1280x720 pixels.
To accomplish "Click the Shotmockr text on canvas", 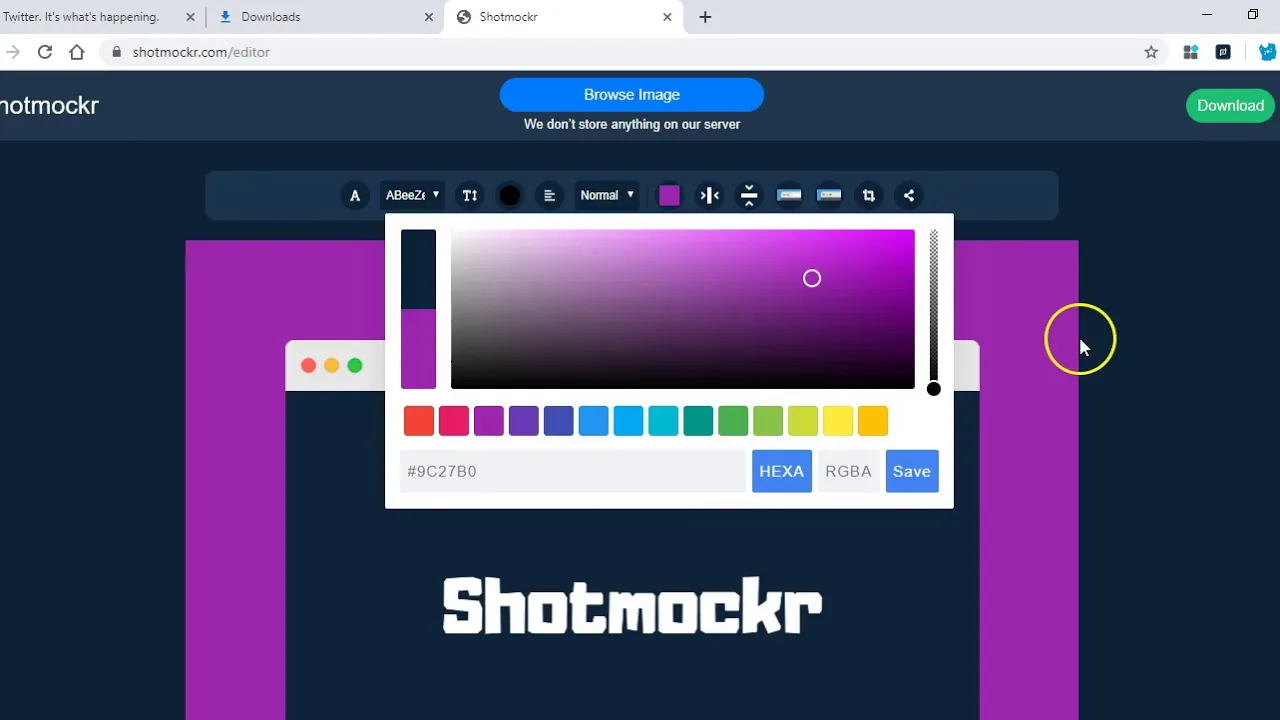I will point(632,605).
